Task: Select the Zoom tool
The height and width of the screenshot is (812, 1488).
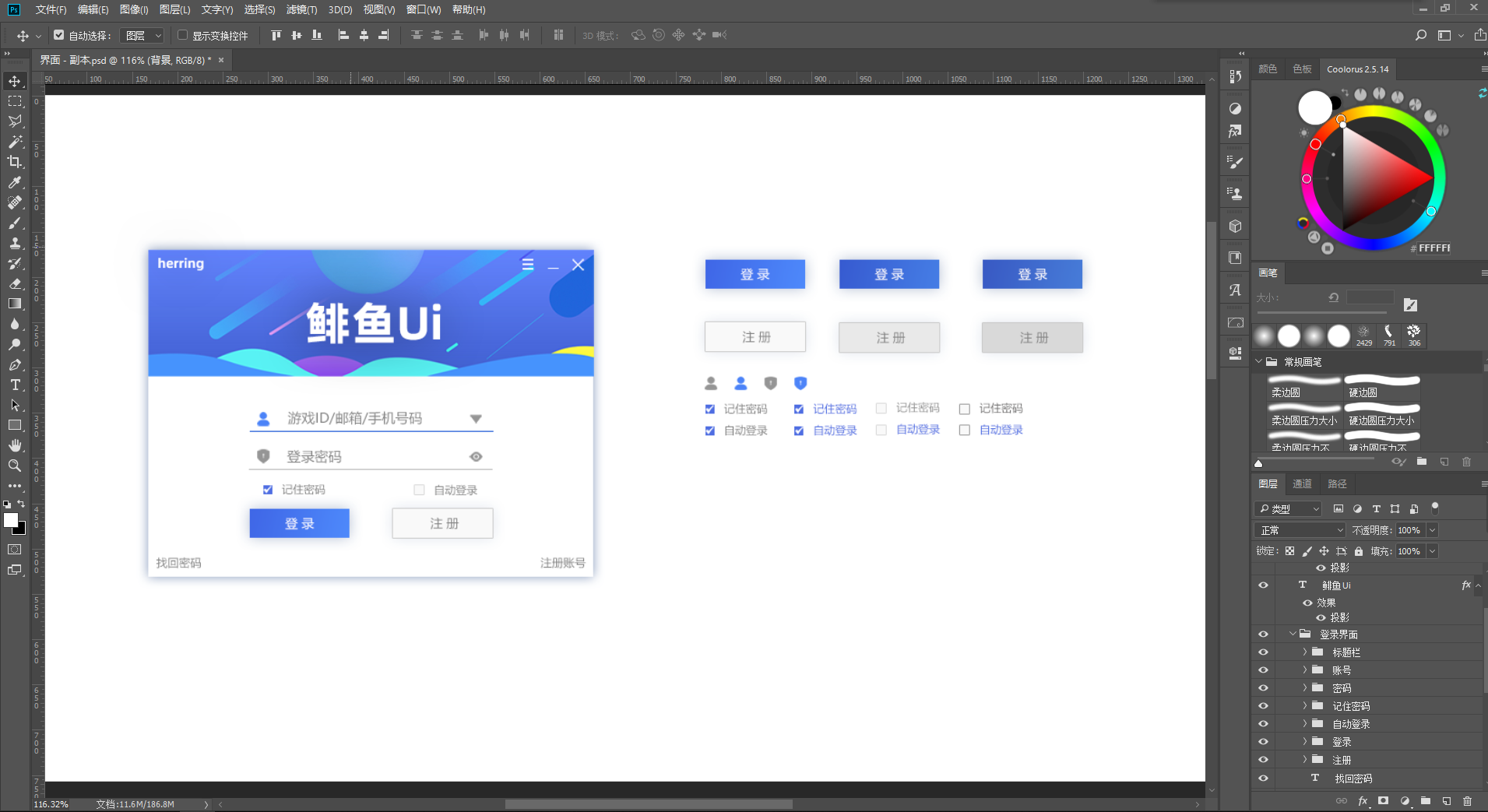Action: click(15, 466)
